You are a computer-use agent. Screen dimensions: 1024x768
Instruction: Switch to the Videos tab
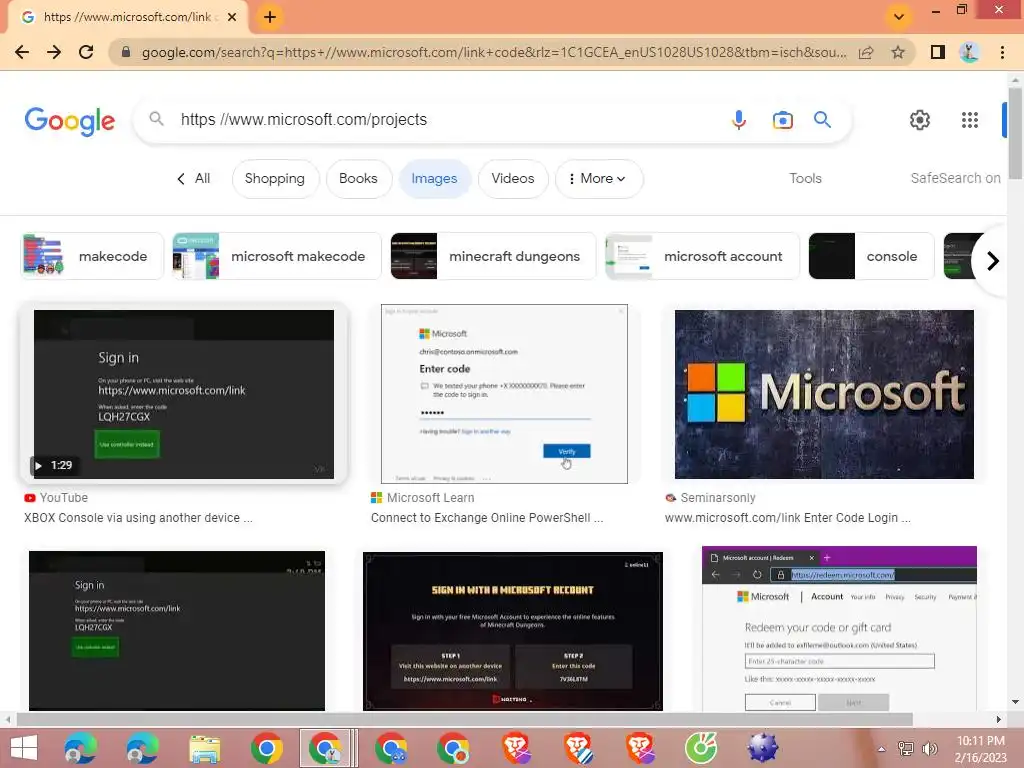point(513,178)
